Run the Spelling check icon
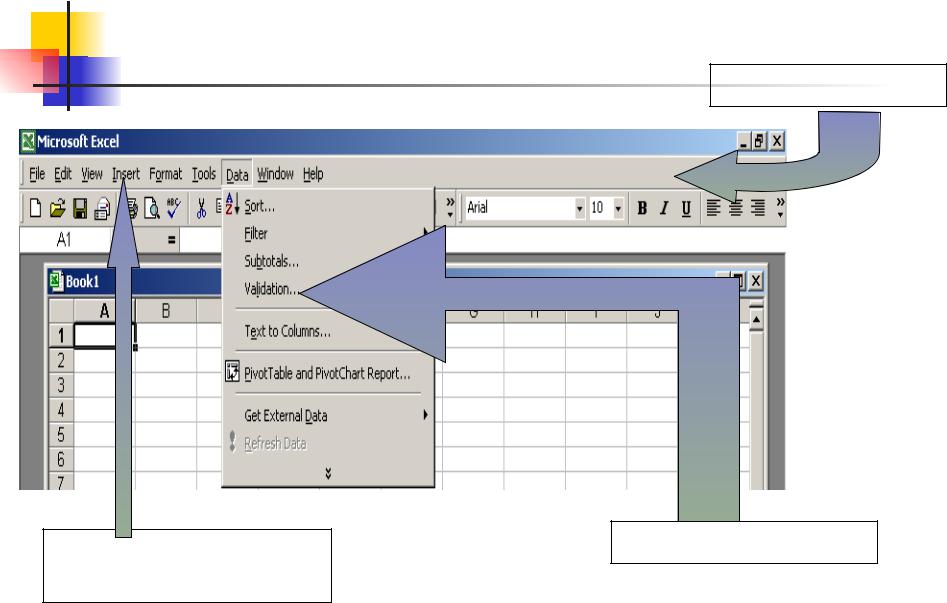Viewport: 947px width, 603px height. [x=173, y=208]
